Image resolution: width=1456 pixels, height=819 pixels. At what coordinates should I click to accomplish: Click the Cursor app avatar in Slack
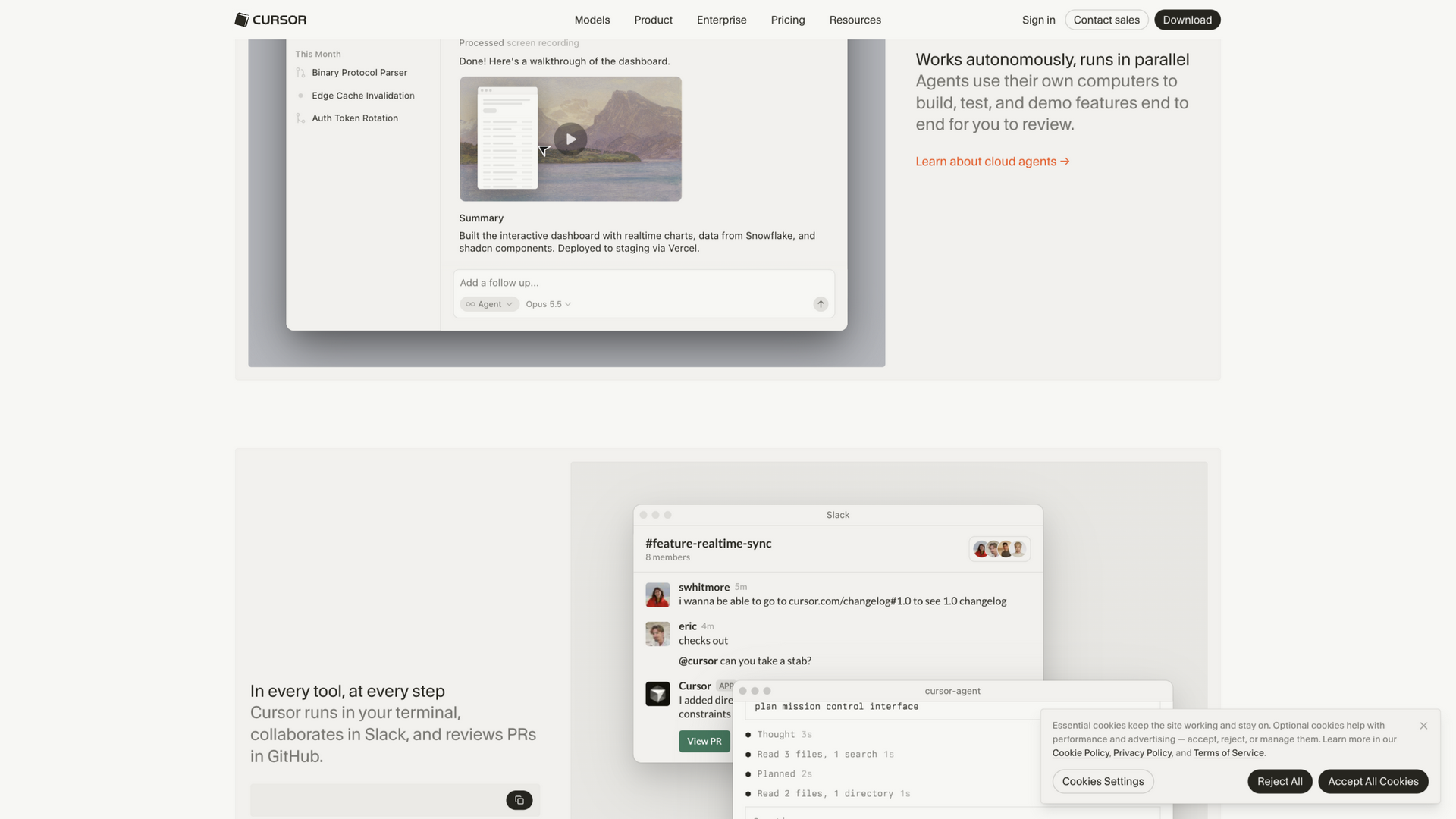point(657,693)
